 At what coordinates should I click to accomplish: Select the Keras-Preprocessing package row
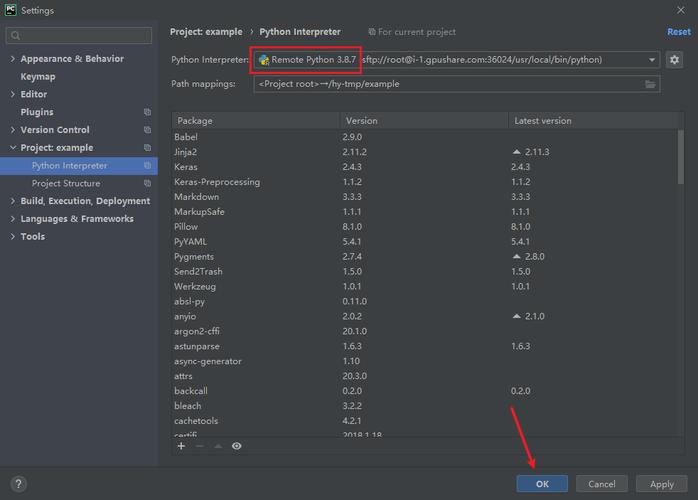tap(424, 182)
